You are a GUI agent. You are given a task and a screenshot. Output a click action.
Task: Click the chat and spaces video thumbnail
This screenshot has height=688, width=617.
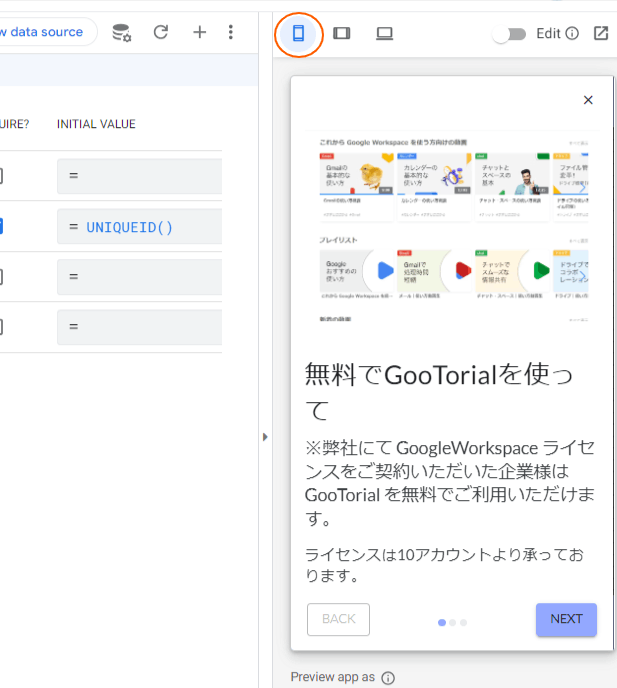pyautogui.click(x=512, y=174)
